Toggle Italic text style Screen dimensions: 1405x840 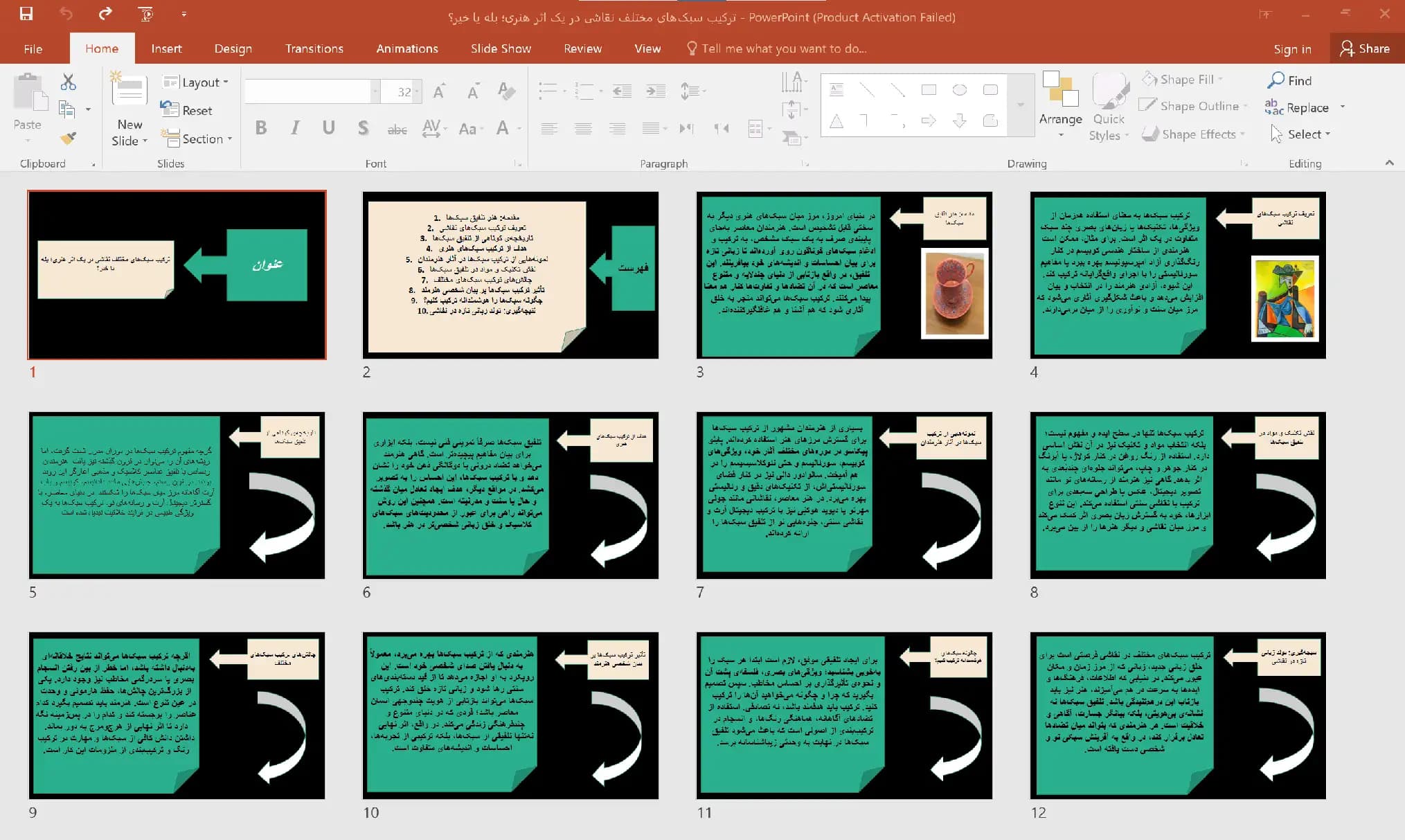pyautogui.click(x=295, y=127)
